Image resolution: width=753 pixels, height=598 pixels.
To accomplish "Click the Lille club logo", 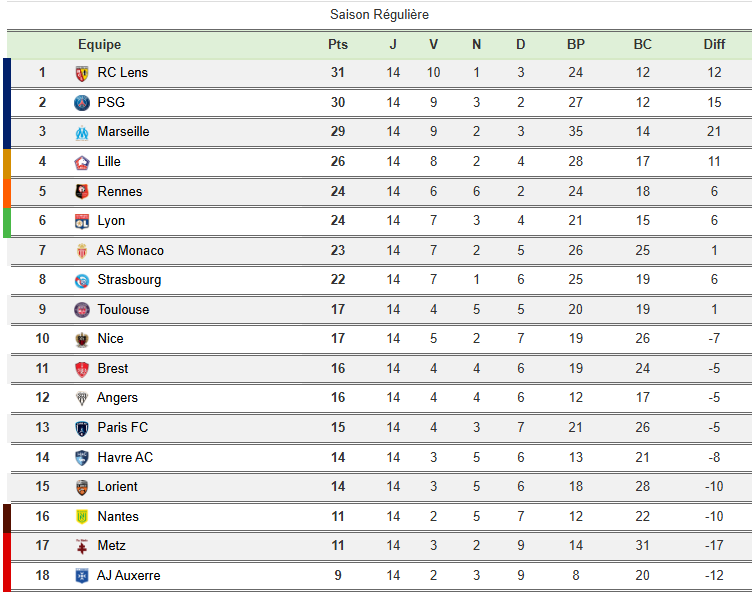I will point(82,162).
